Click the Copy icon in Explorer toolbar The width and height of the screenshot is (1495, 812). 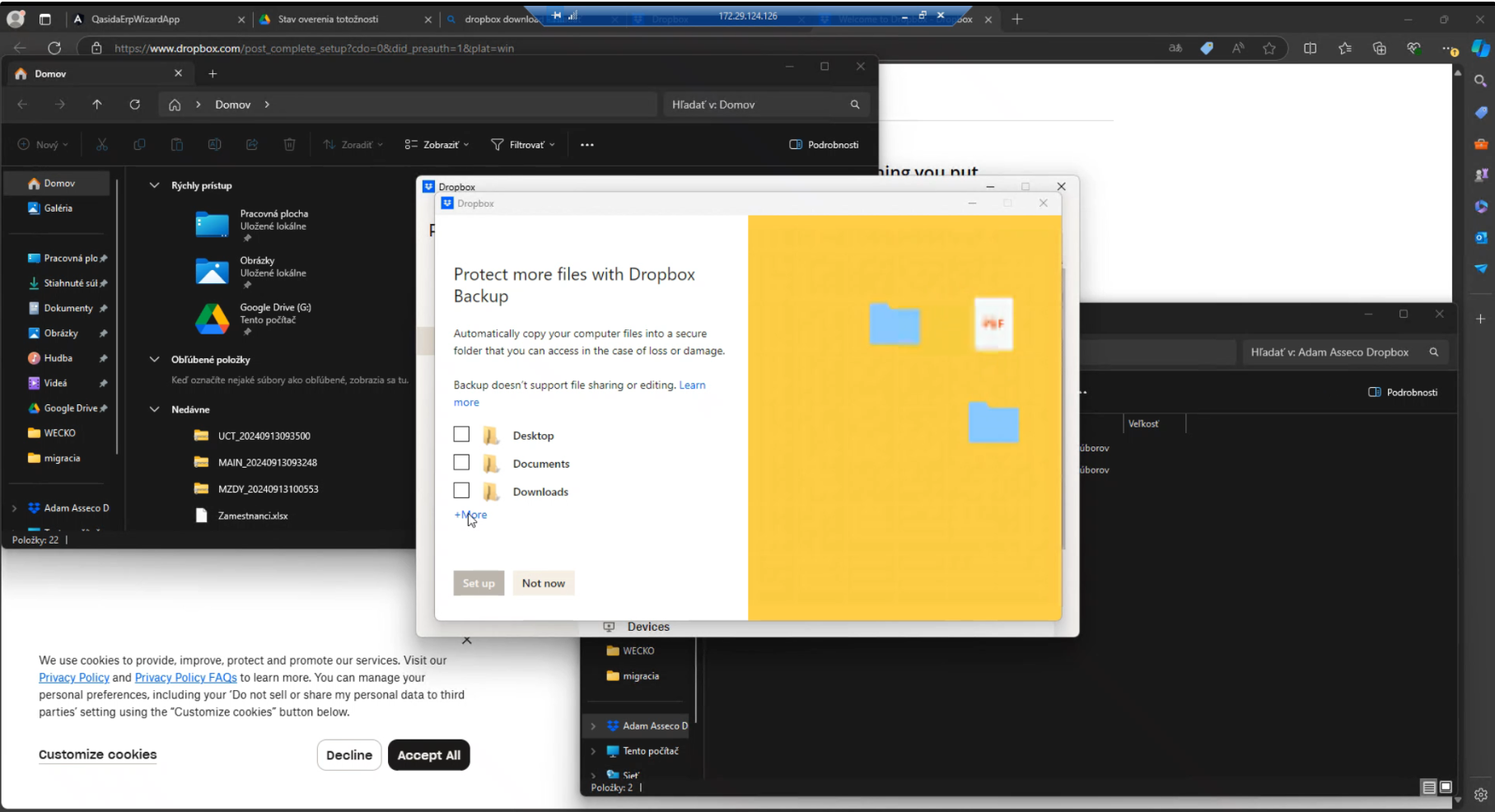pos(139,144)
